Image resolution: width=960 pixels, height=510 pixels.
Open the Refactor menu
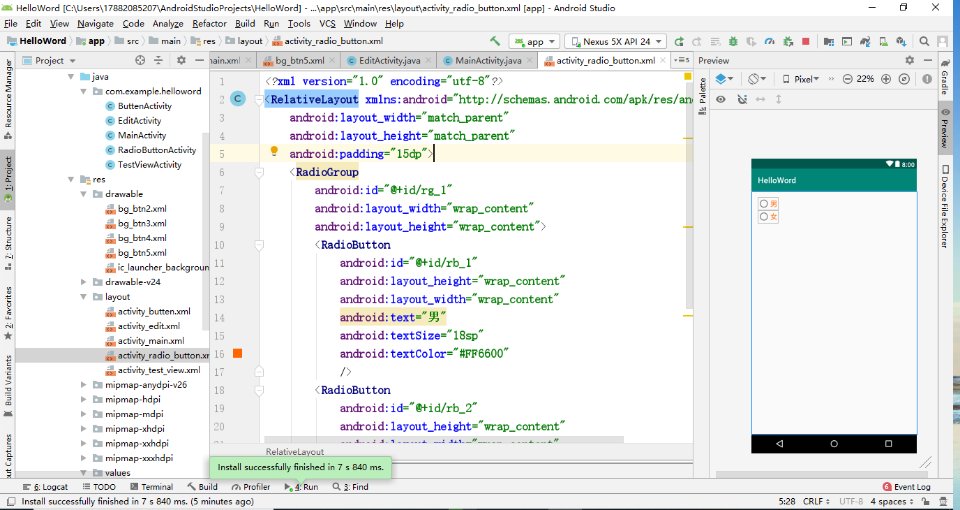coord(209,23)
